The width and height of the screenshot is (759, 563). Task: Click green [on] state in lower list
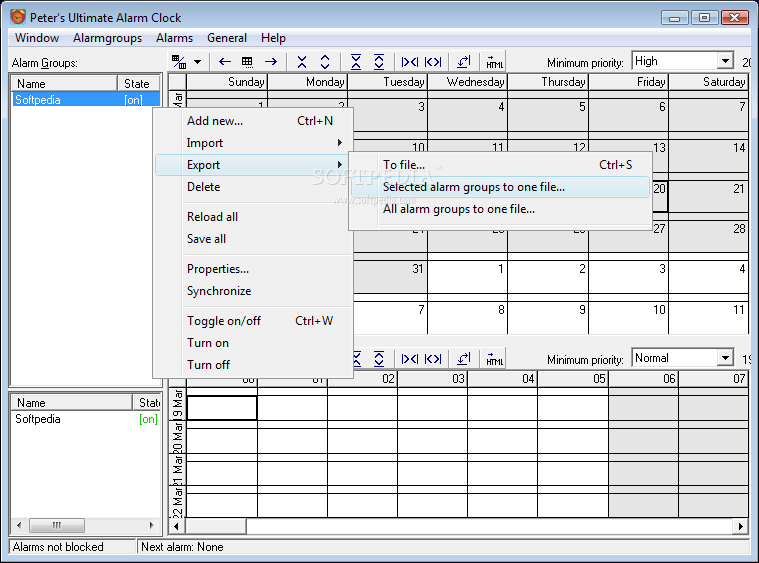click(x=148, y=419)
